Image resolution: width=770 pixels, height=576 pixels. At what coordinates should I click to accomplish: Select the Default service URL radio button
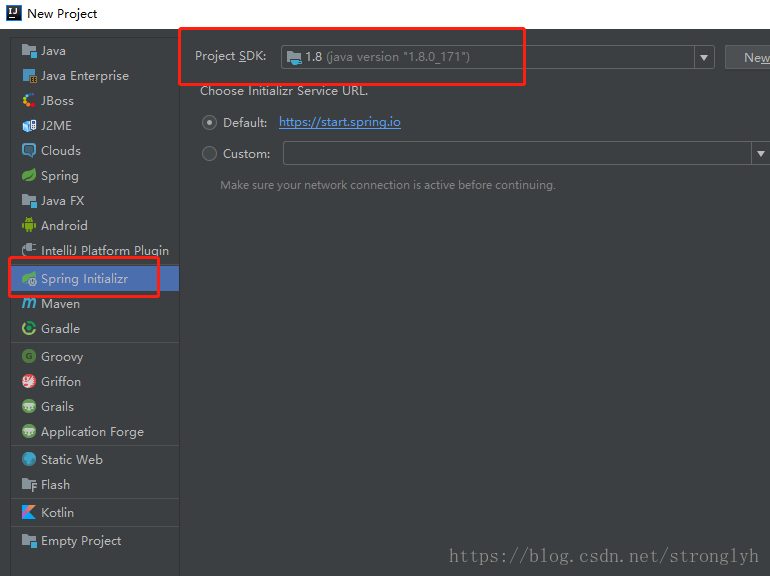(x=209, y=122)
